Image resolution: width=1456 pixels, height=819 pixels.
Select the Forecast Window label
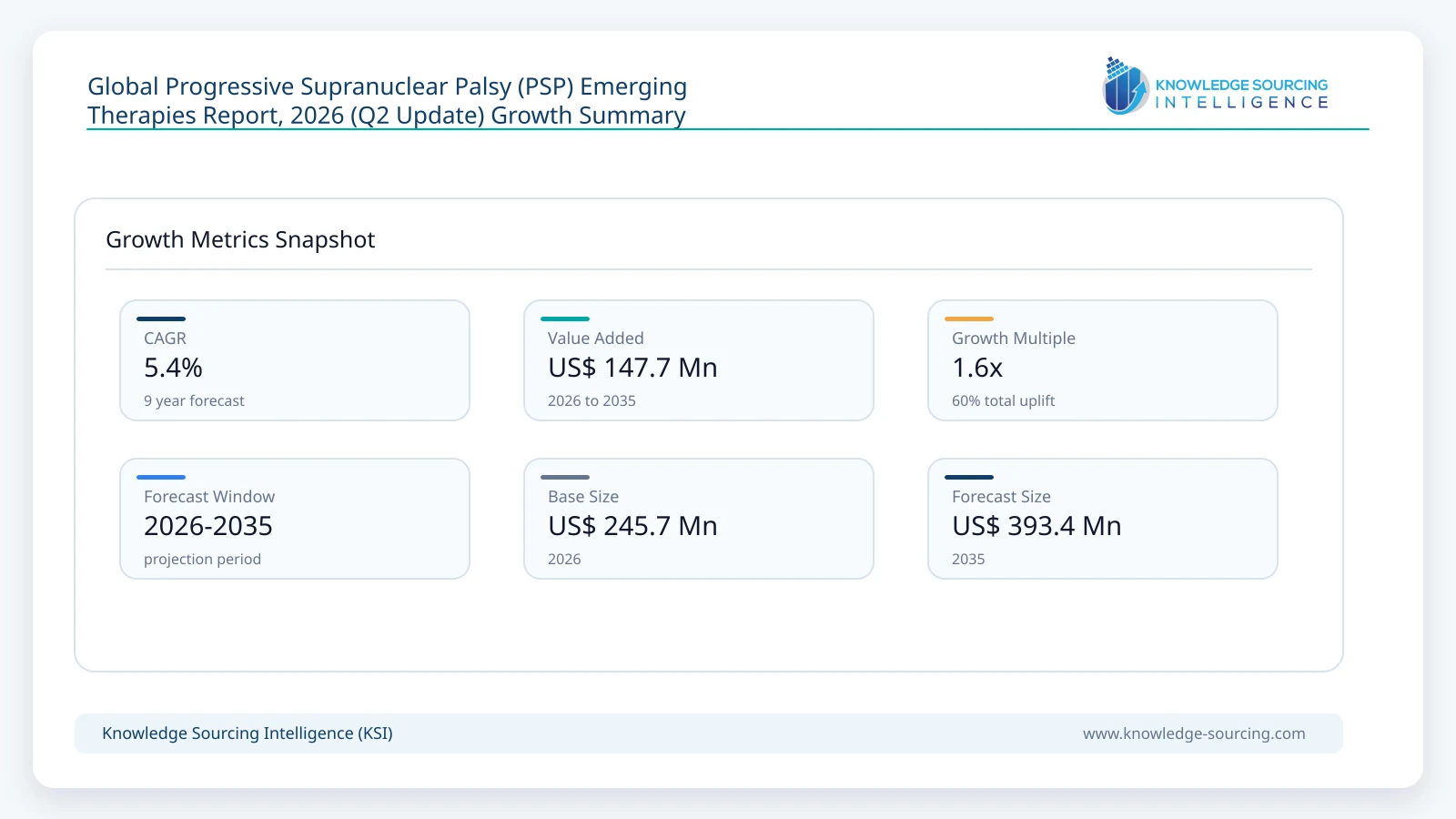(x=209, y=496)
